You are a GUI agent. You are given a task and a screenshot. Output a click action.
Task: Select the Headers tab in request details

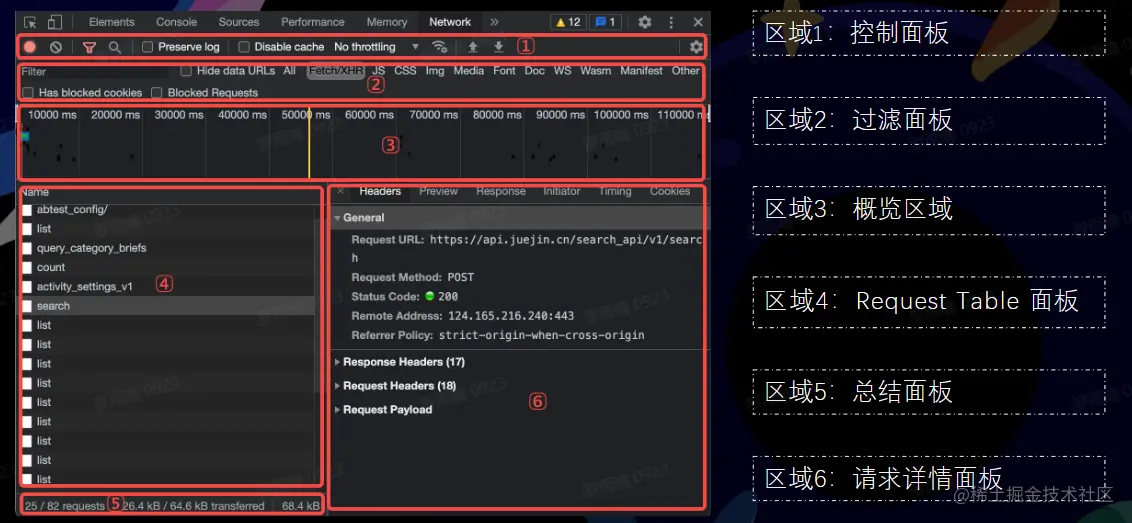point(380,191)
